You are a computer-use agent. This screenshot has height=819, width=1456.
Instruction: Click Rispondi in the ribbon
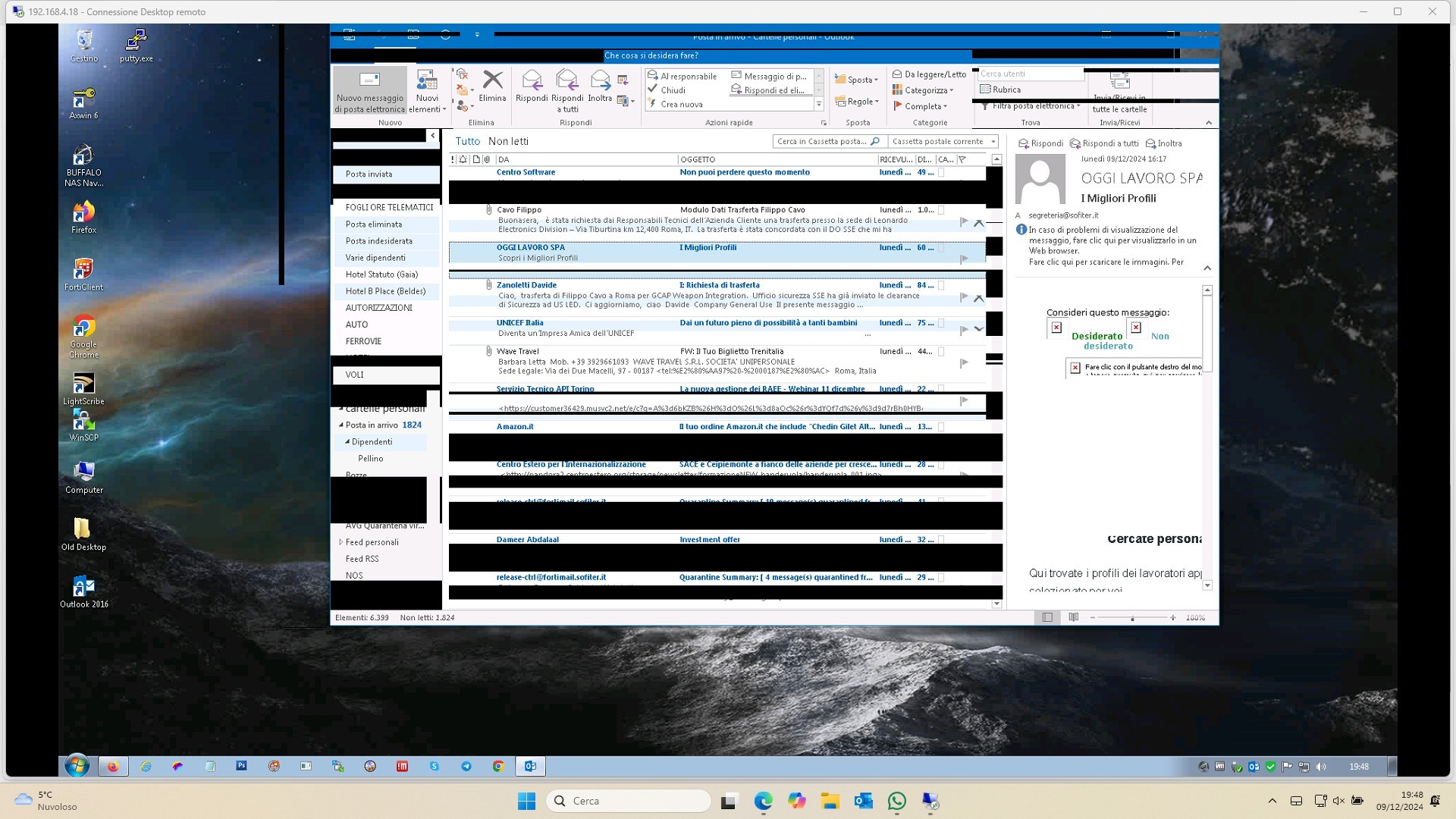click(x=531, y=86)
